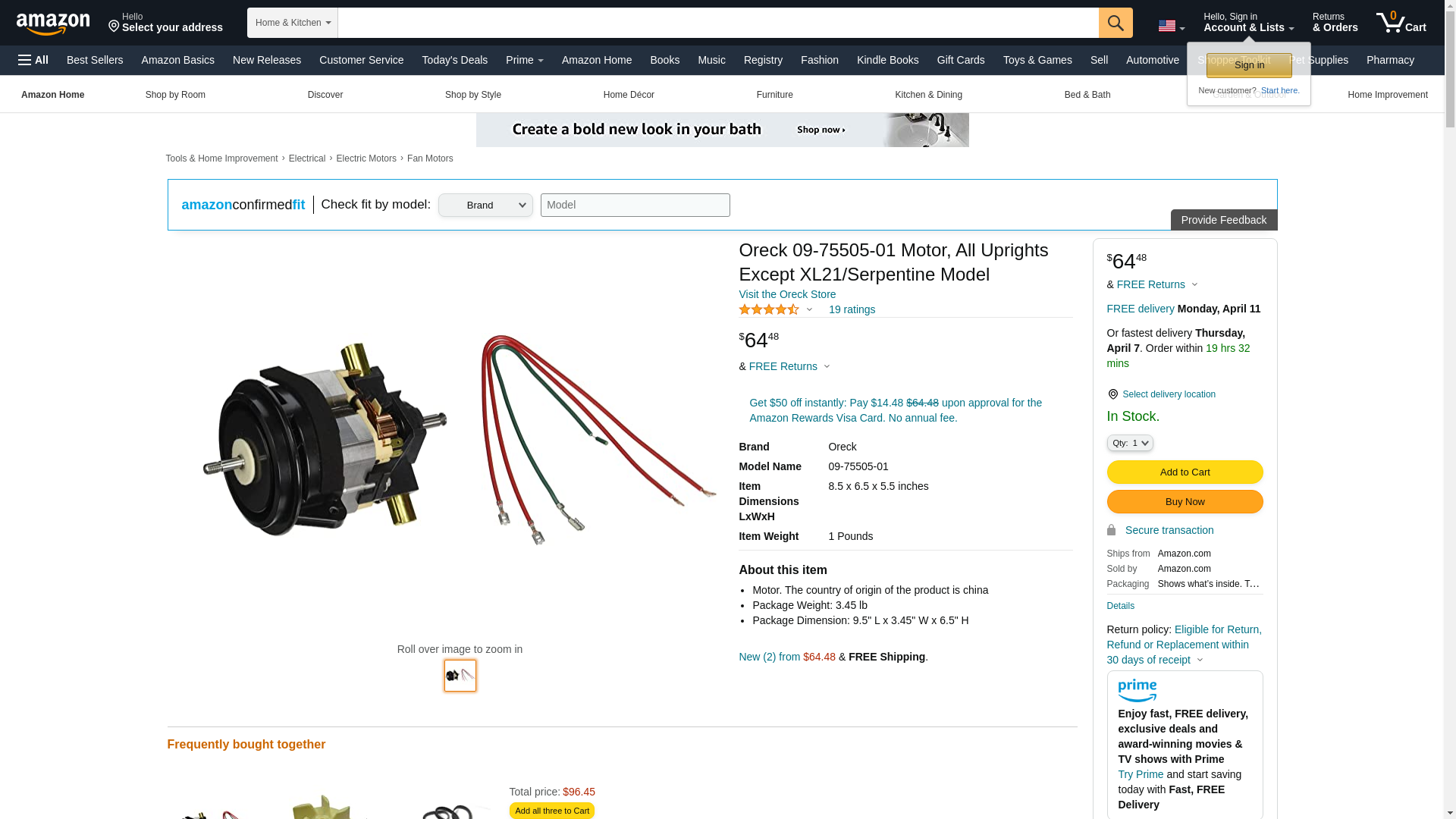Screen dimensions: 1456x819
Task: Click the search magnifier button
Action: coord(1116,23)
